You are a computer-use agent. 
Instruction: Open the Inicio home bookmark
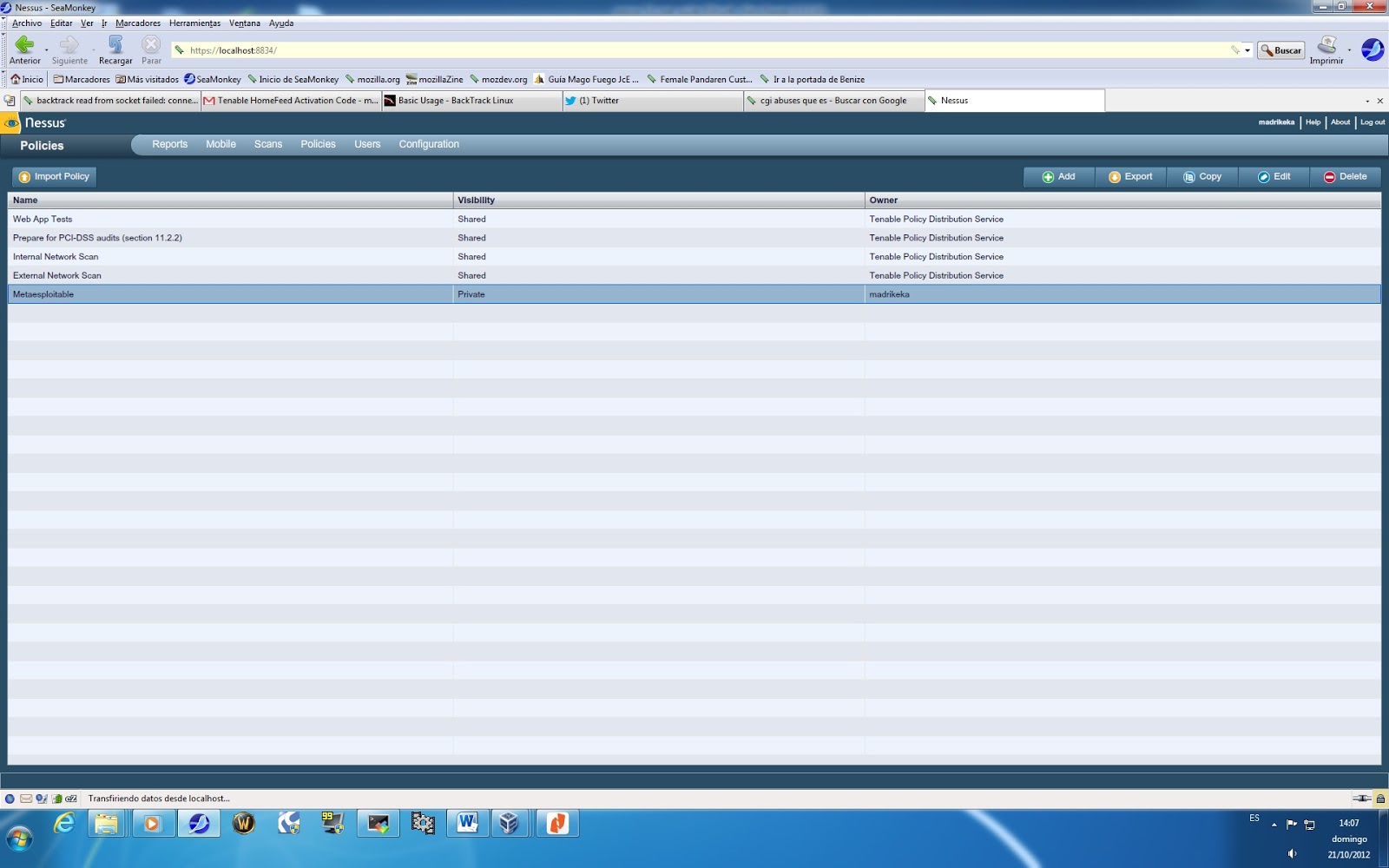coord(27,79)
